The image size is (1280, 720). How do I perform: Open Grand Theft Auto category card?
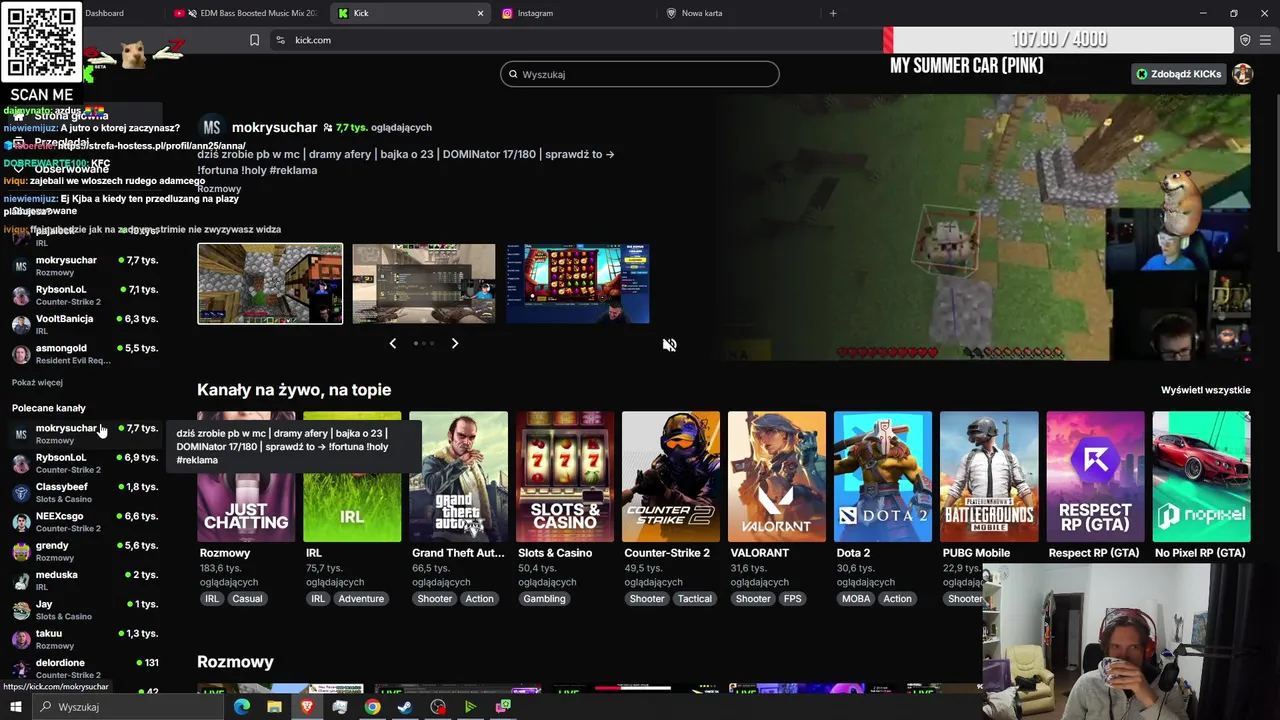458,477
